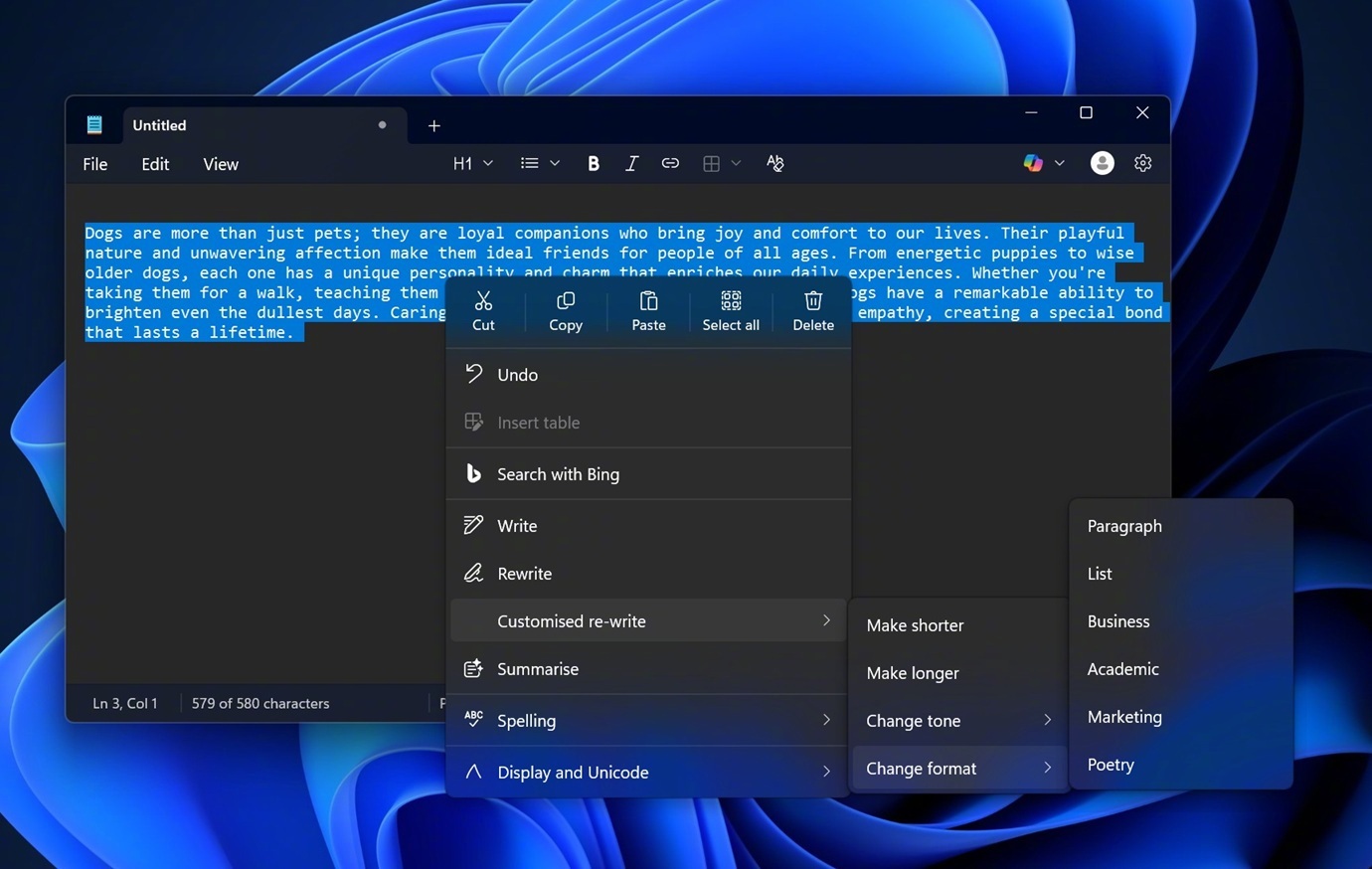The width and height of the screenshot is (1372, 869).
Task: Open a new tab with the plus button
Action: (433, 125)
